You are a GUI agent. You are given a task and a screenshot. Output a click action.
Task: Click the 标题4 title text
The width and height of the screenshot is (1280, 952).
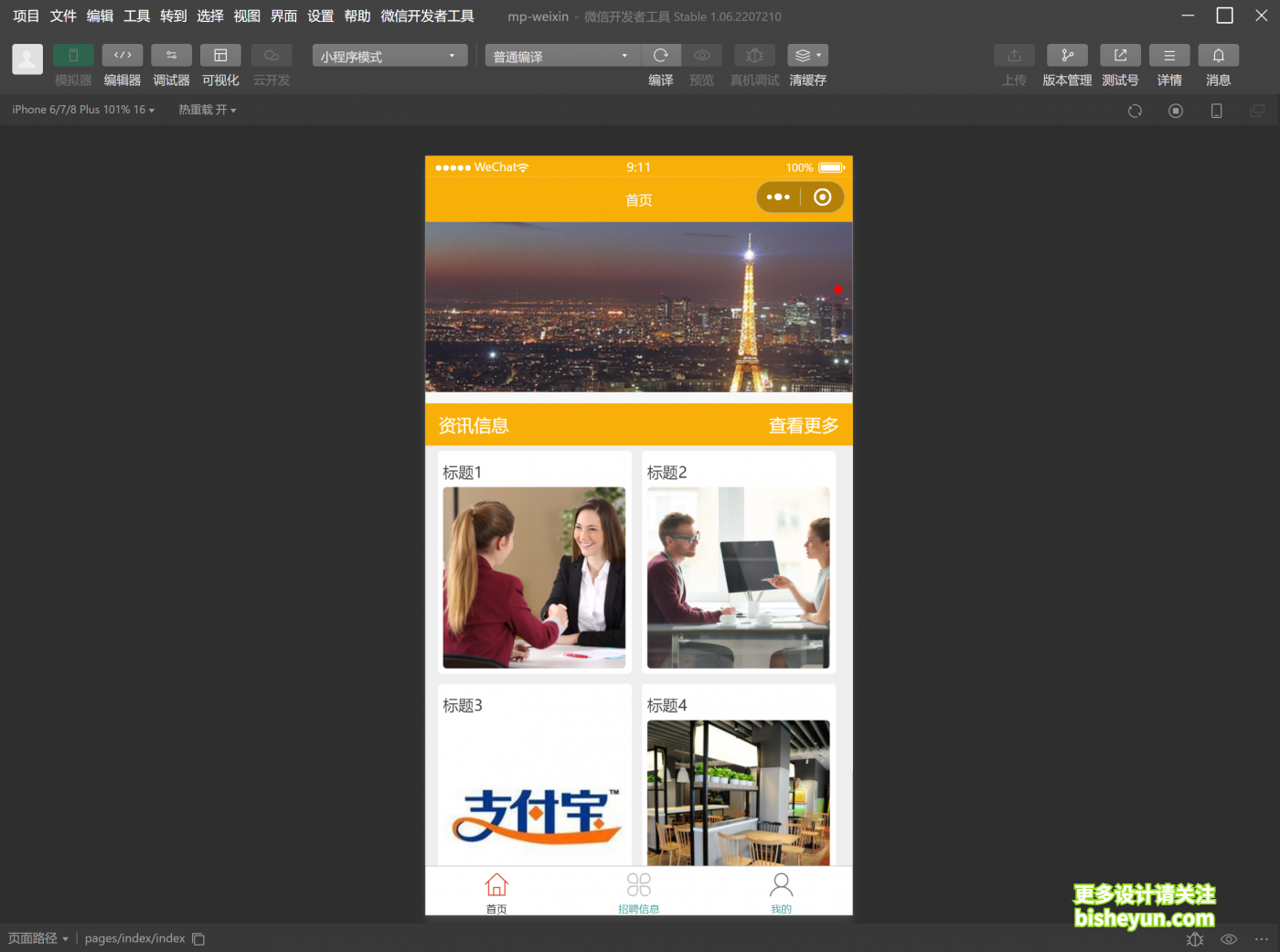pyautogui.click(x=667, y=705)
